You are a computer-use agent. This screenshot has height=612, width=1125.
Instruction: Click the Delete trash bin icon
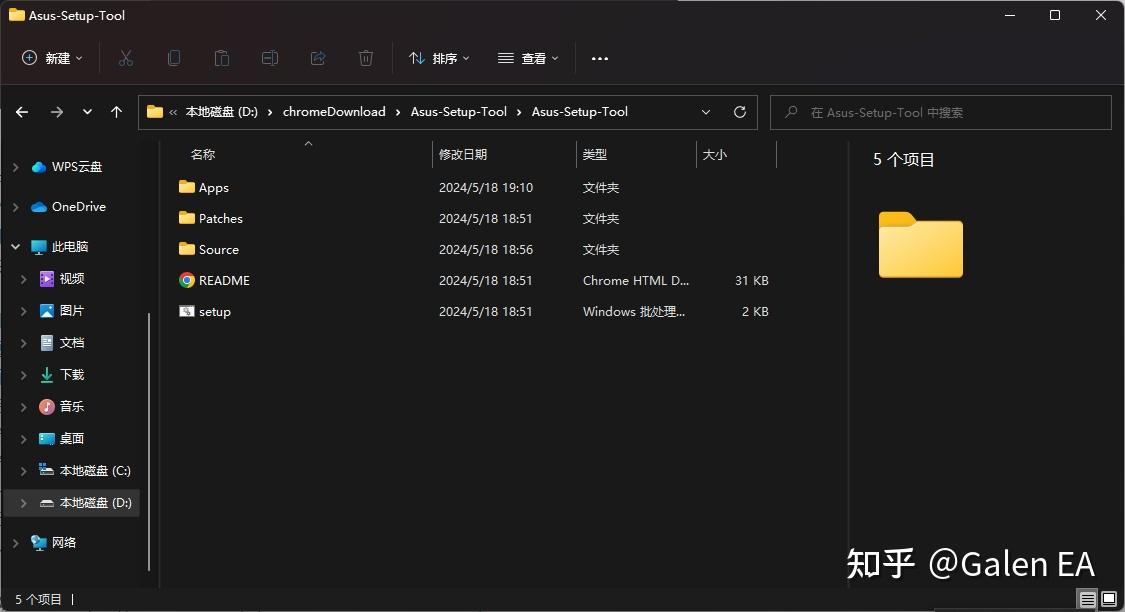(x=366, y=58)
